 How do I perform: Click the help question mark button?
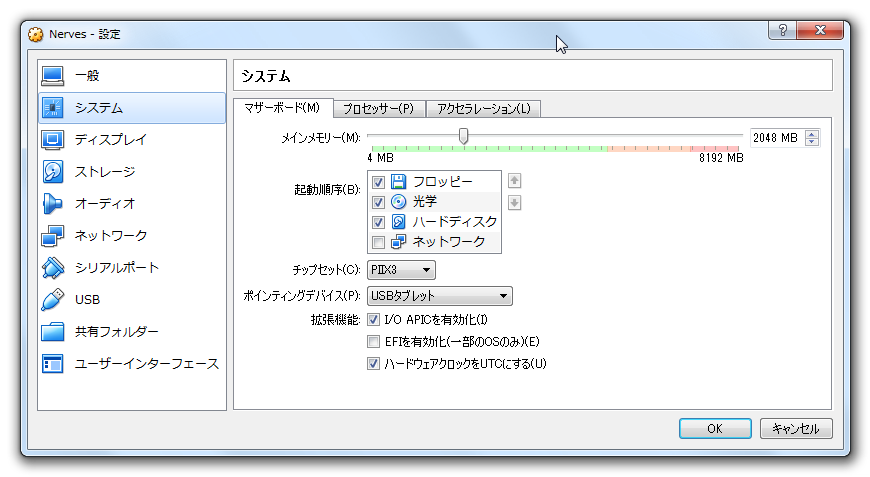782,30
